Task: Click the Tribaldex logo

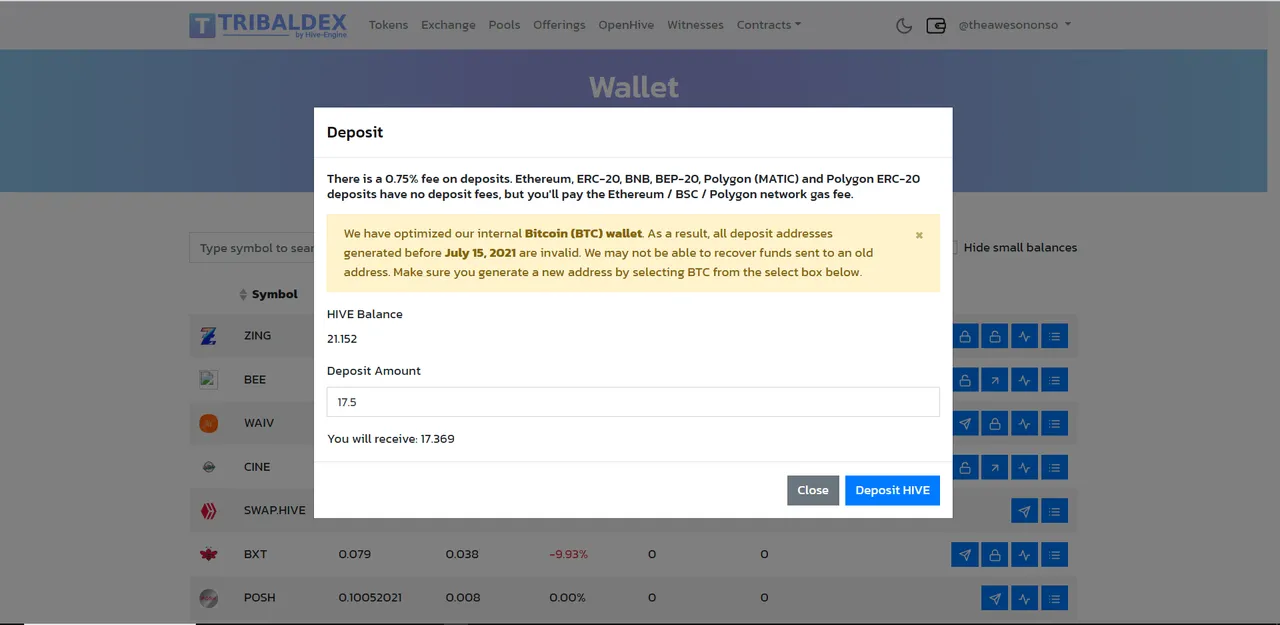Action: [x=268, y=25]
